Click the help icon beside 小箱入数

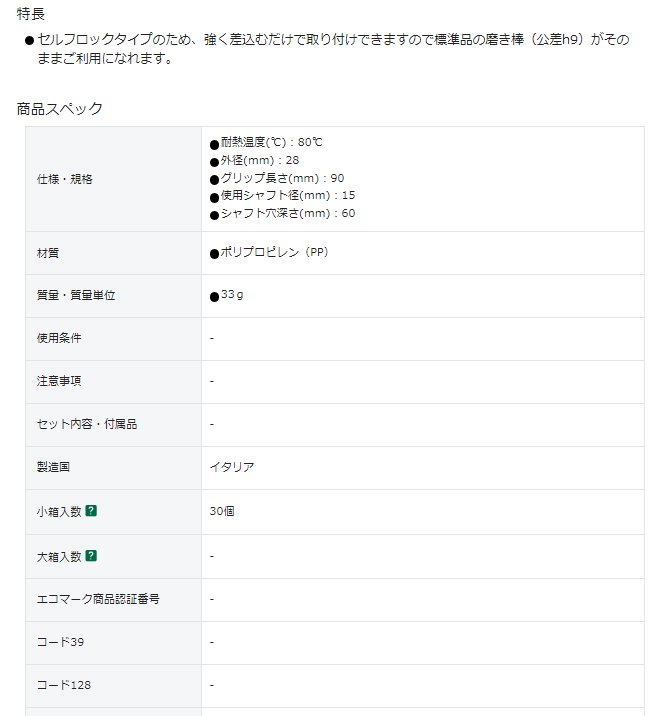point(91,511)
